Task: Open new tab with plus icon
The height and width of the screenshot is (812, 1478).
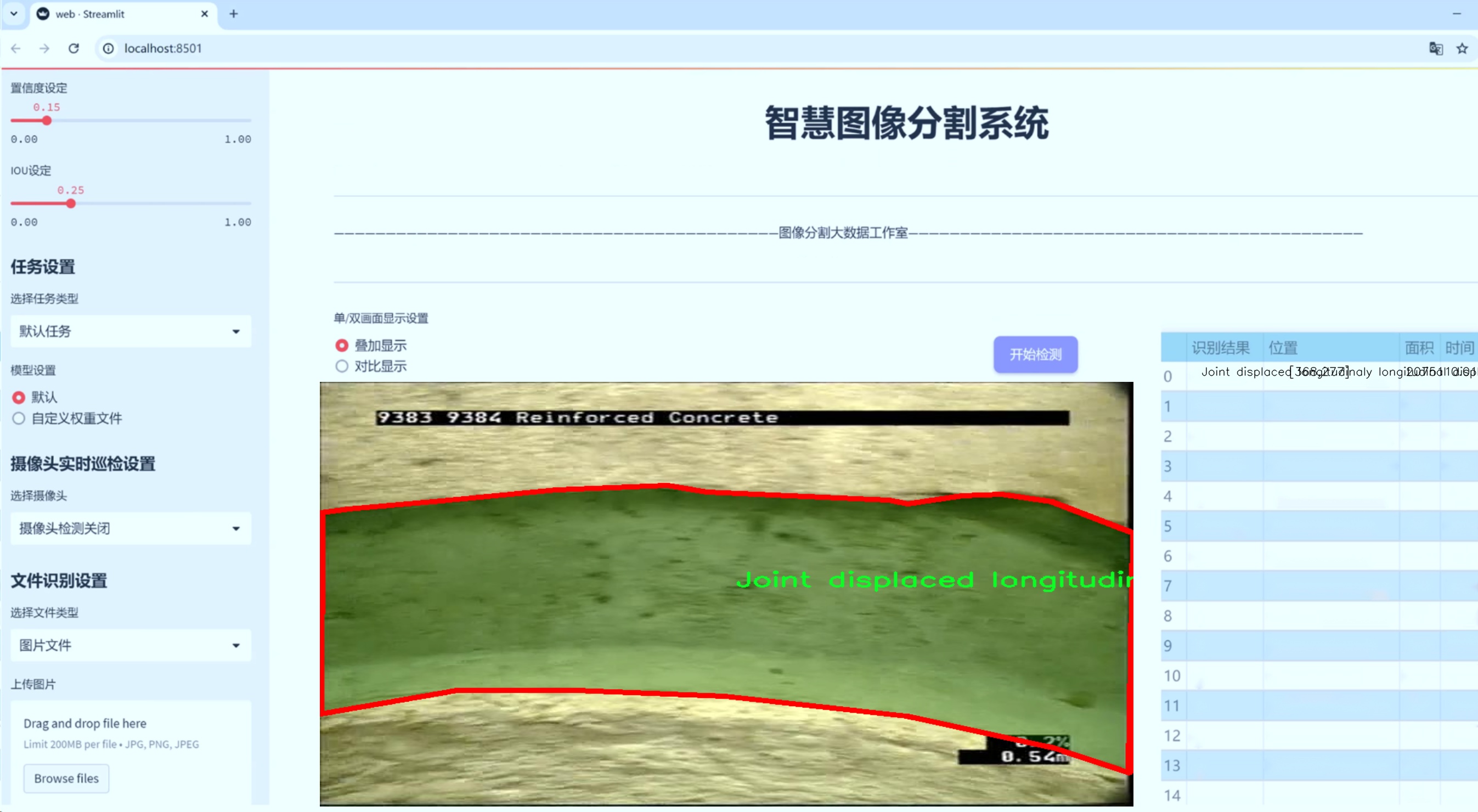Action: pos(234,14)
